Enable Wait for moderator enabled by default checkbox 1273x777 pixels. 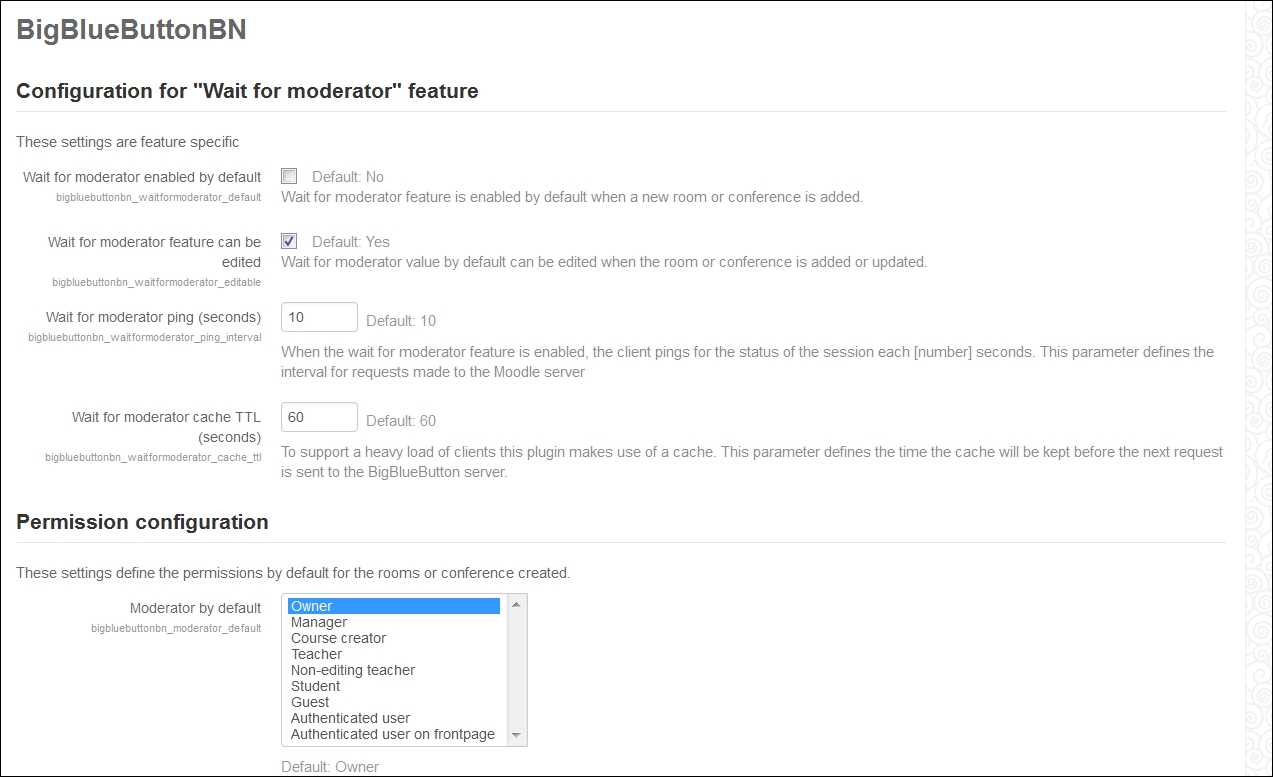[x=289, y=176]
